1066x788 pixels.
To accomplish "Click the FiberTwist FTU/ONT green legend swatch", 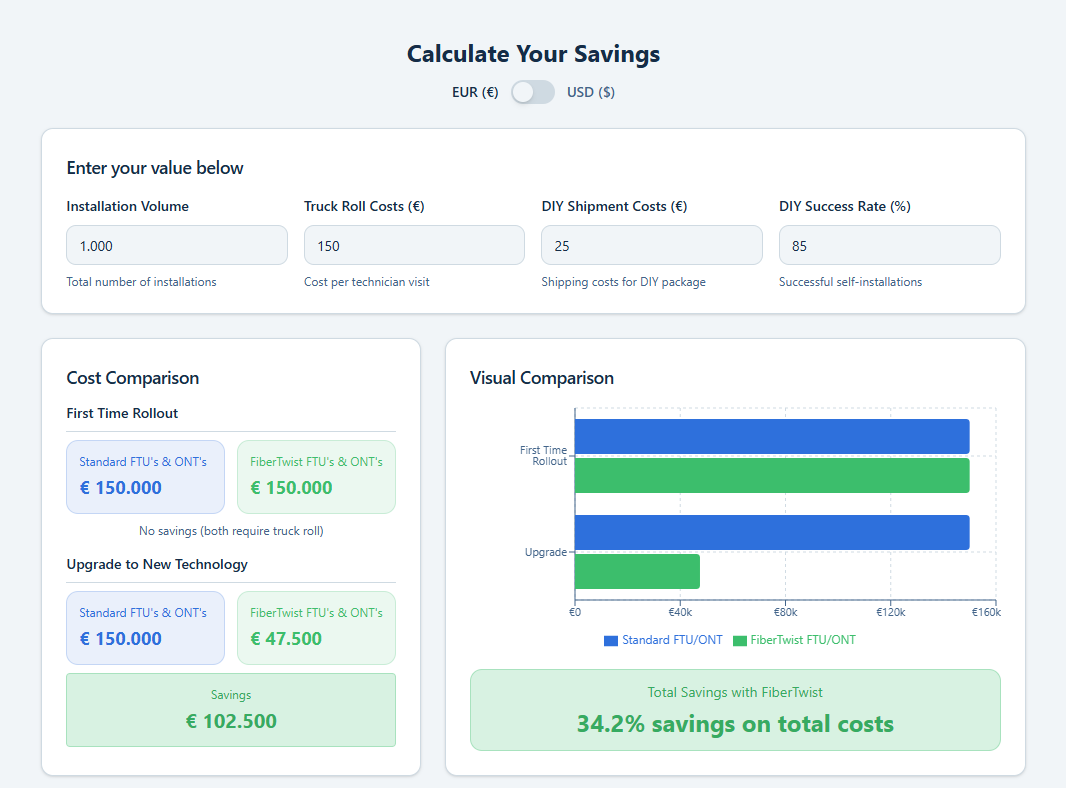I will (x=740, y=640).
